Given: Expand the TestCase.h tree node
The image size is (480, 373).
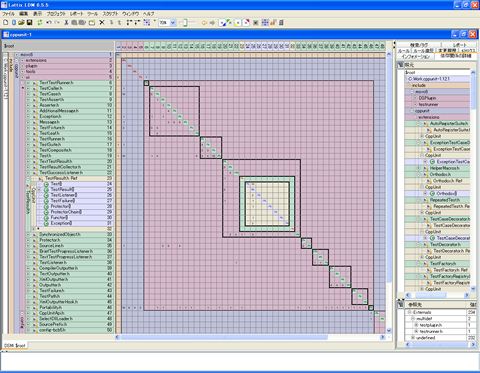Looking at the screenshot, I should (29, 94).
